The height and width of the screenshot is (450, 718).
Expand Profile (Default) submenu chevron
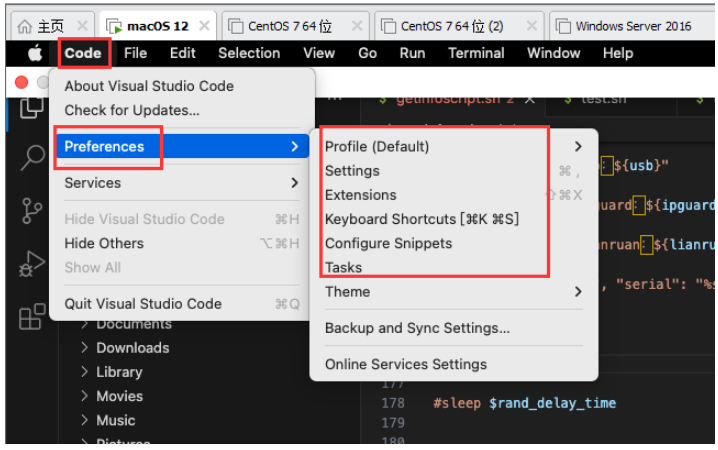point(578,146)
